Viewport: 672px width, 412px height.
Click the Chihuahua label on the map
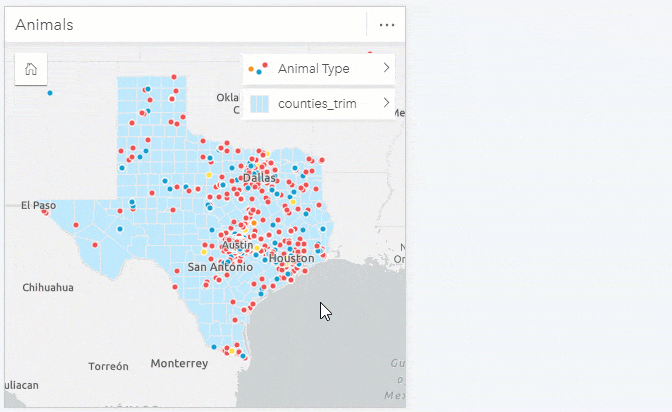[48, 287]
